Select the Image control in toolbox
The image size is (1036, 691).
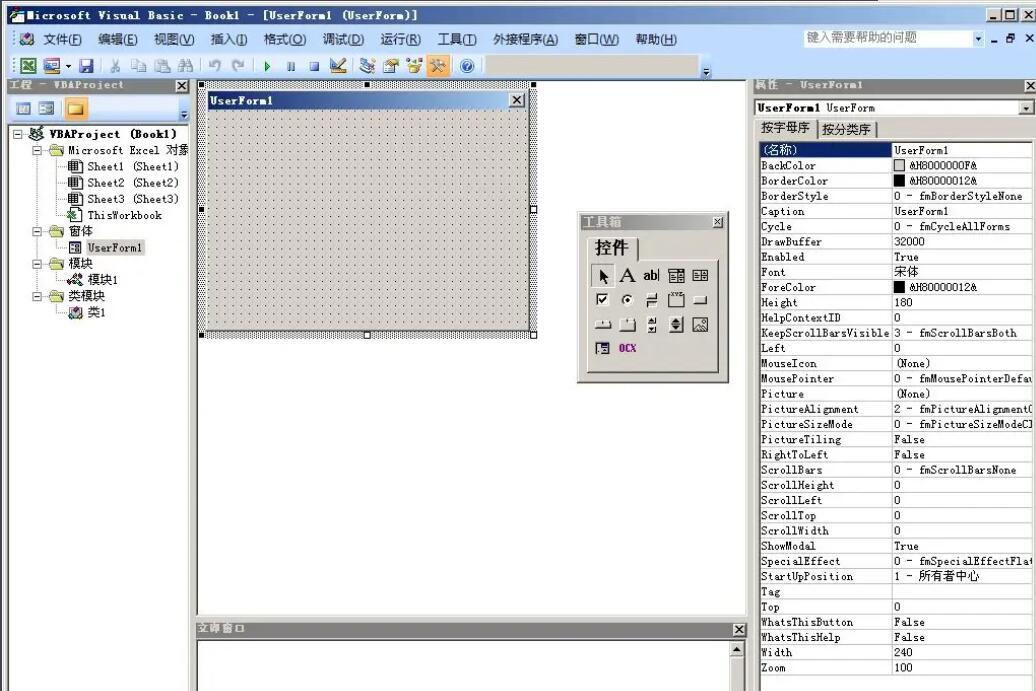point(700,324)
